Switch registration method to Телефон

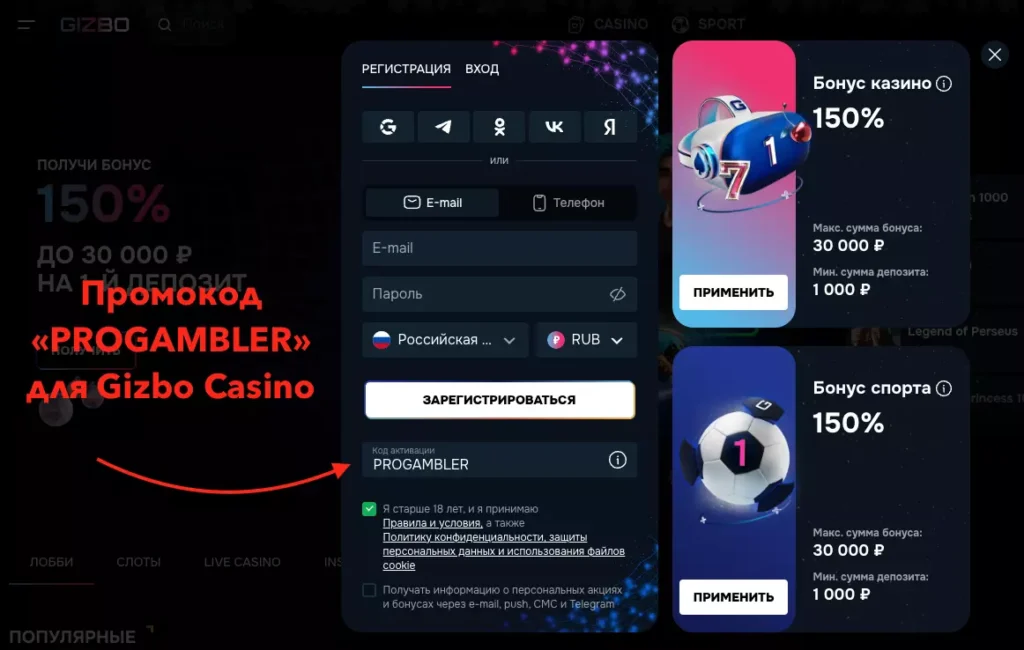tap(568, 203)
